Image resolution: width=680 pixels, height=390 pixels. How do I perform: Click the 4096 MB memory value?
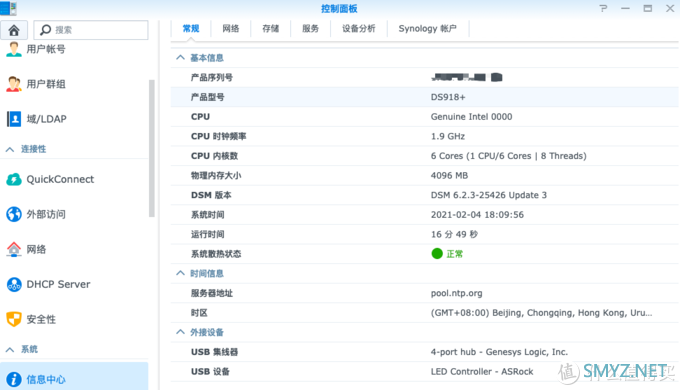click(x=449, y=176)
